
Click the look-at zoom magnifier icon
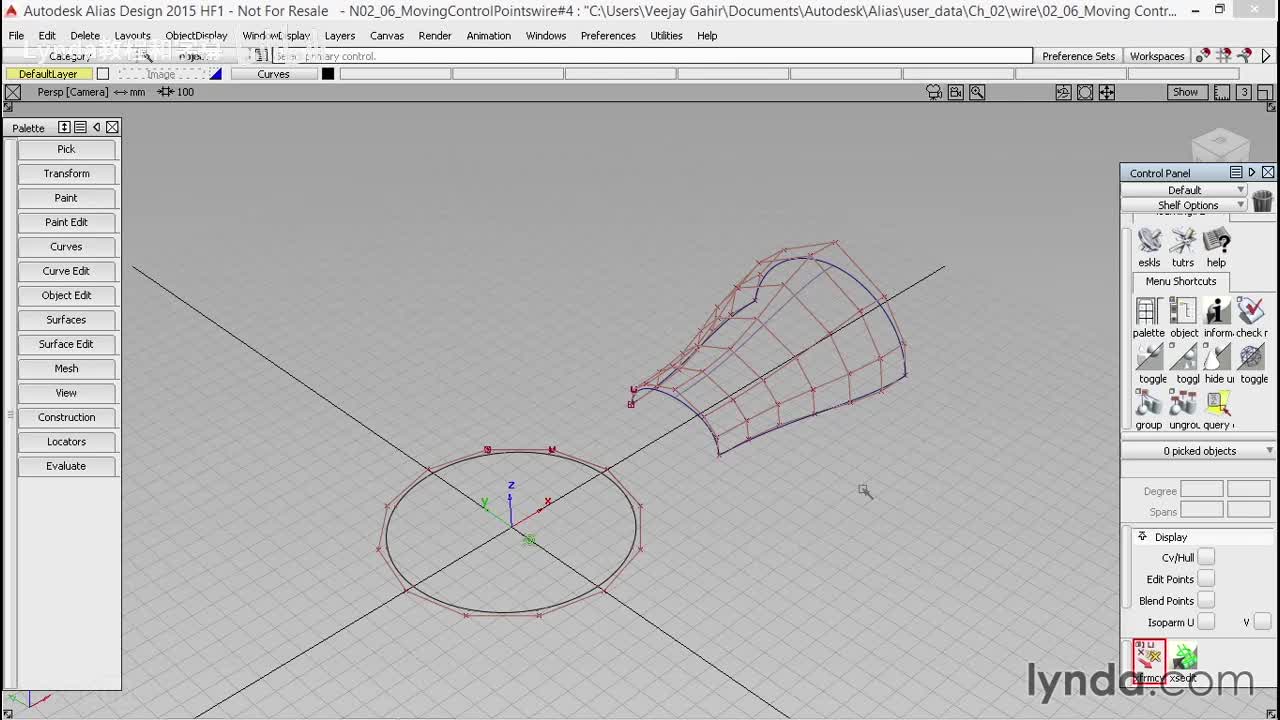[977, 92]
